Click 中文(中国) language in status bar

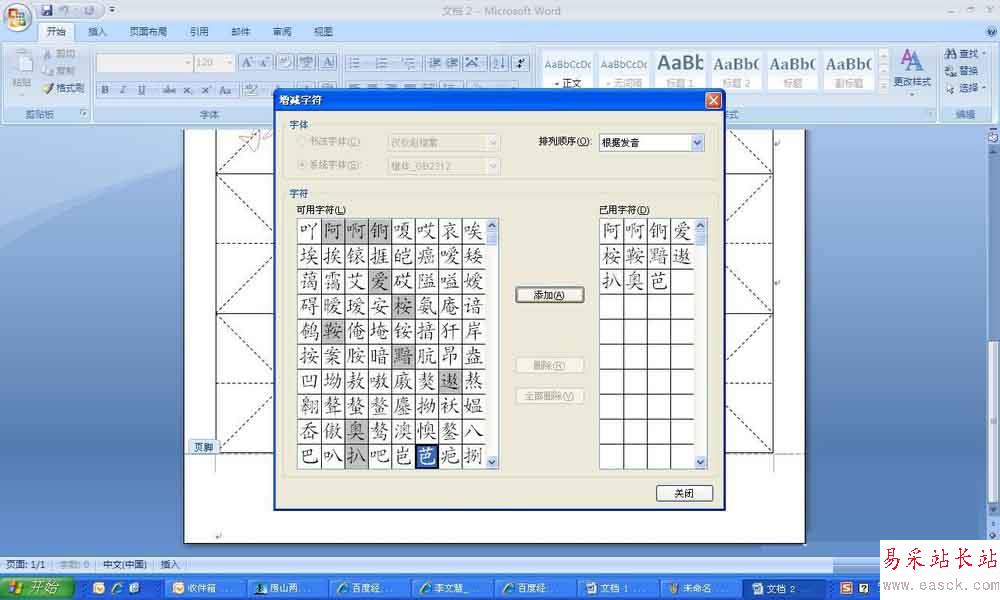coord(125,564)
